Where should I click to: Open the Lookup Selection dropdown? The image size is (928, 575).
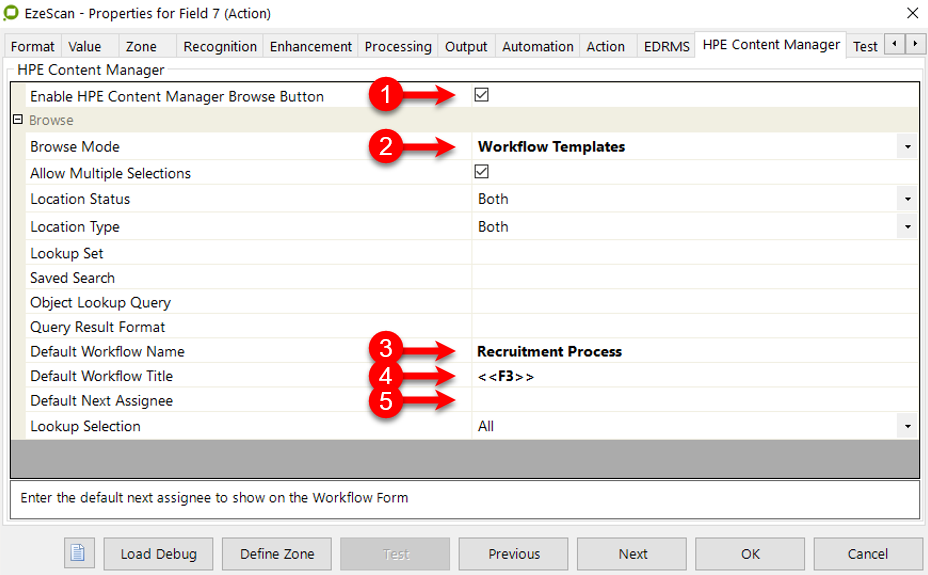click(x=907, y=426)
